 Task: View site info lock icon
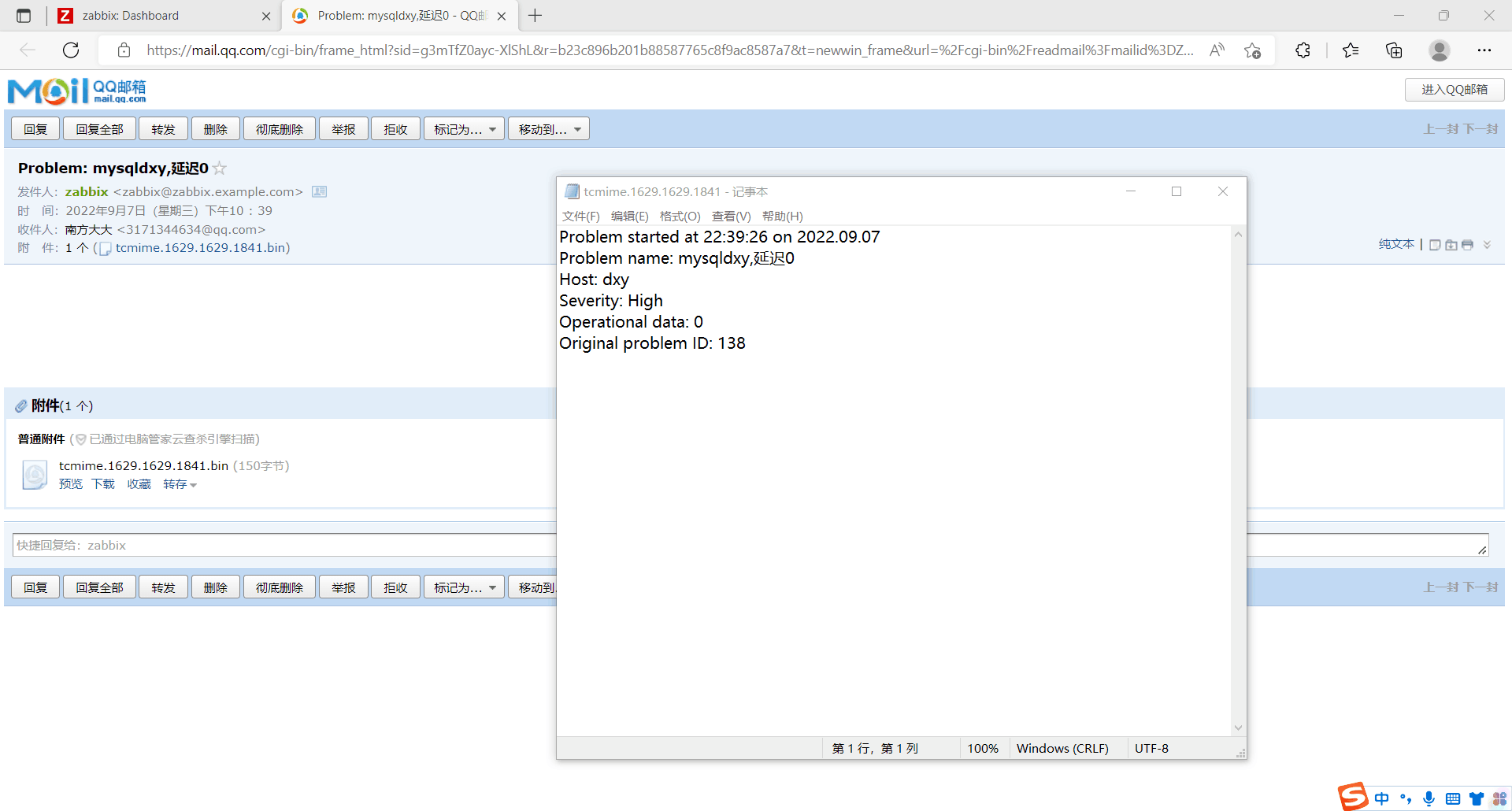(x=124, y=50)
